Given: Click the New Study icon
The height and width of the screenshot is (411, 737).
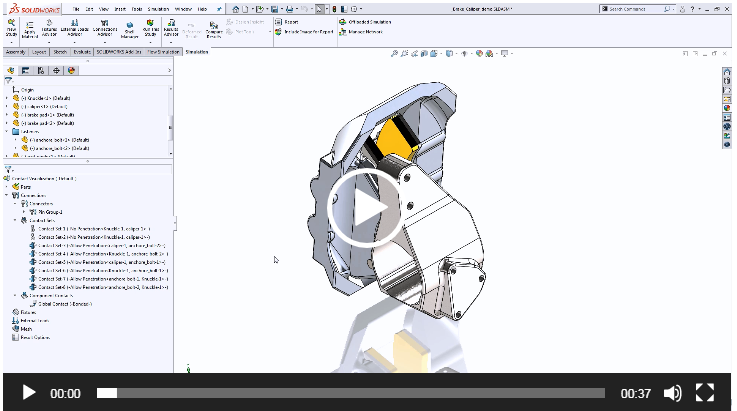Looking at the screenshot, I should point(11,27).
